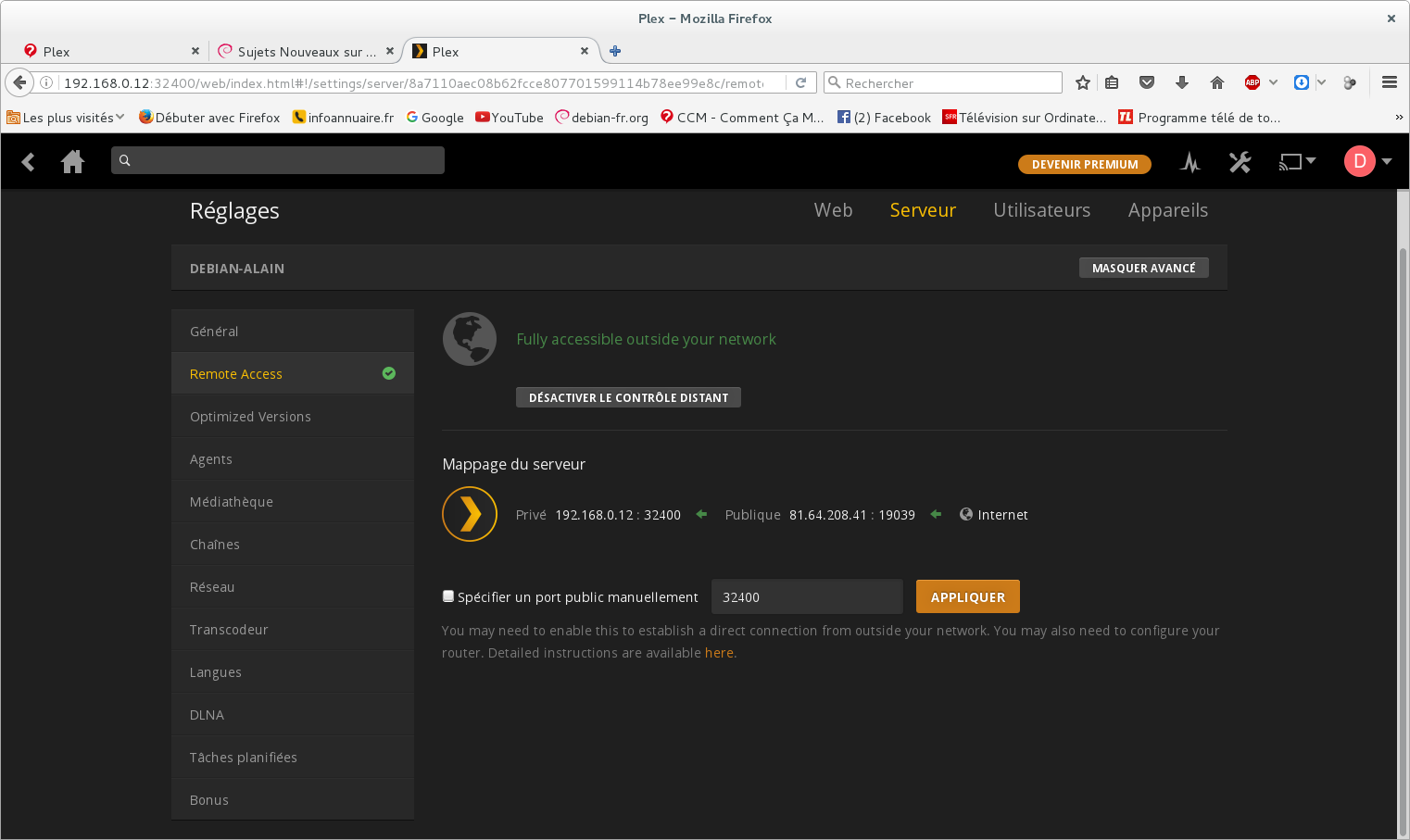Close the Sujets Nouveaux tab
Viewport: 1410px width, 840px height.
click(x=390, y=51)
